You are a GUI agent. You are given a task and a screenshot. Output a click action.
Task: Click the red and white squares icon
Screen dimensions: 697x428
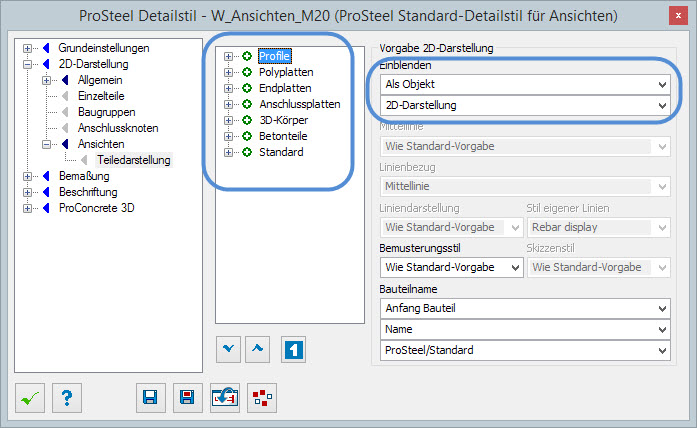(262, 398)
